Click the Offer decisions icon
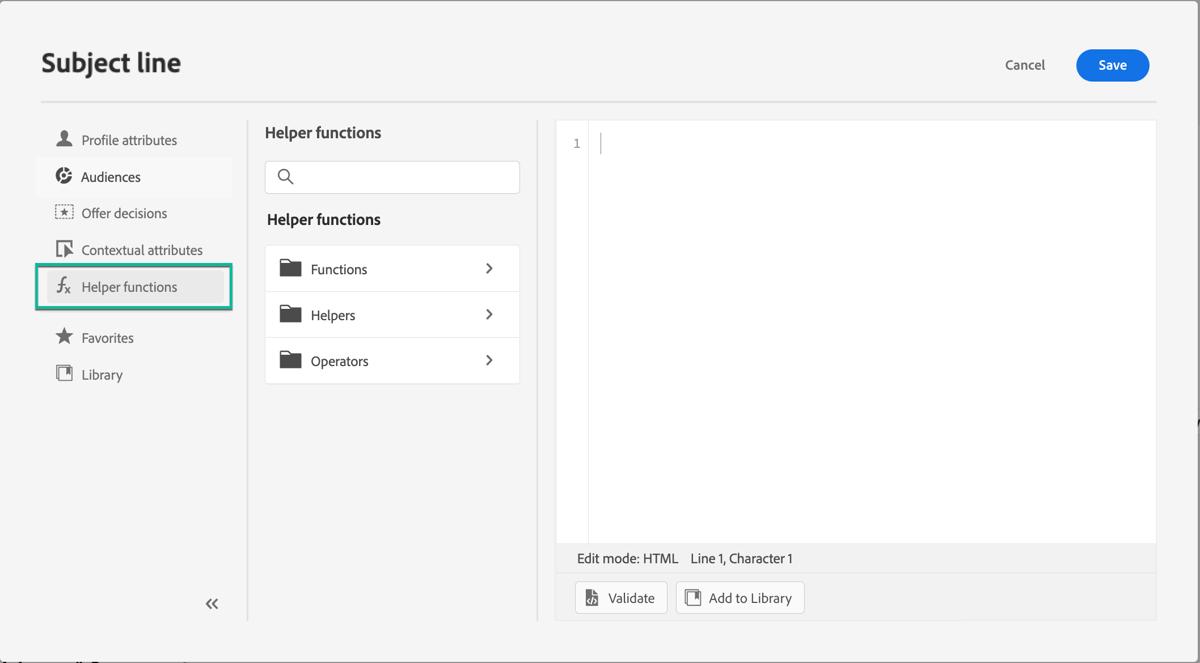 click(64, 212)
